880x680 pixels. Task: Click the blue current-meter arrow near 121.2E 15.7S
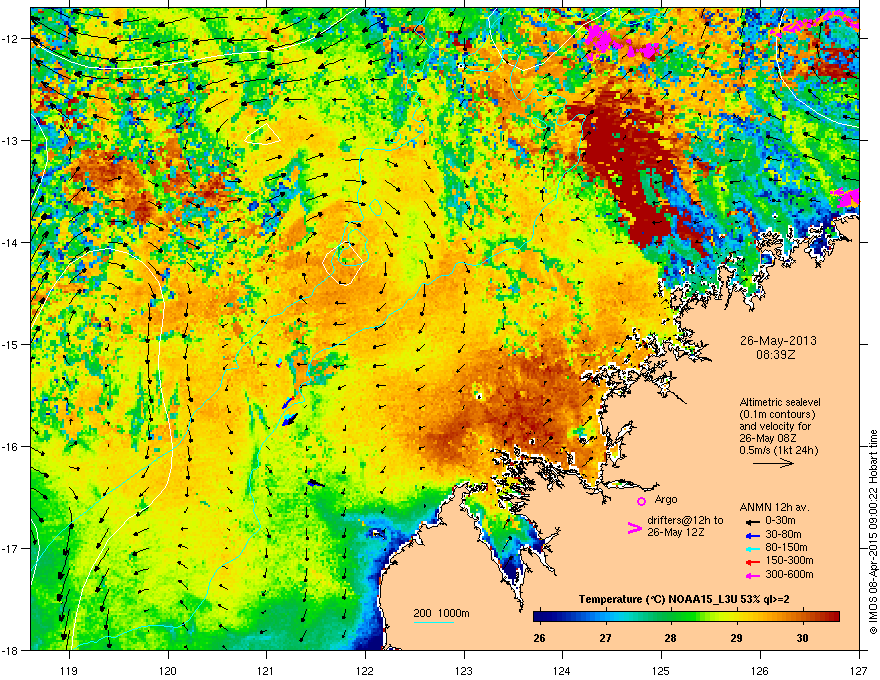click(x=288, y=420)
